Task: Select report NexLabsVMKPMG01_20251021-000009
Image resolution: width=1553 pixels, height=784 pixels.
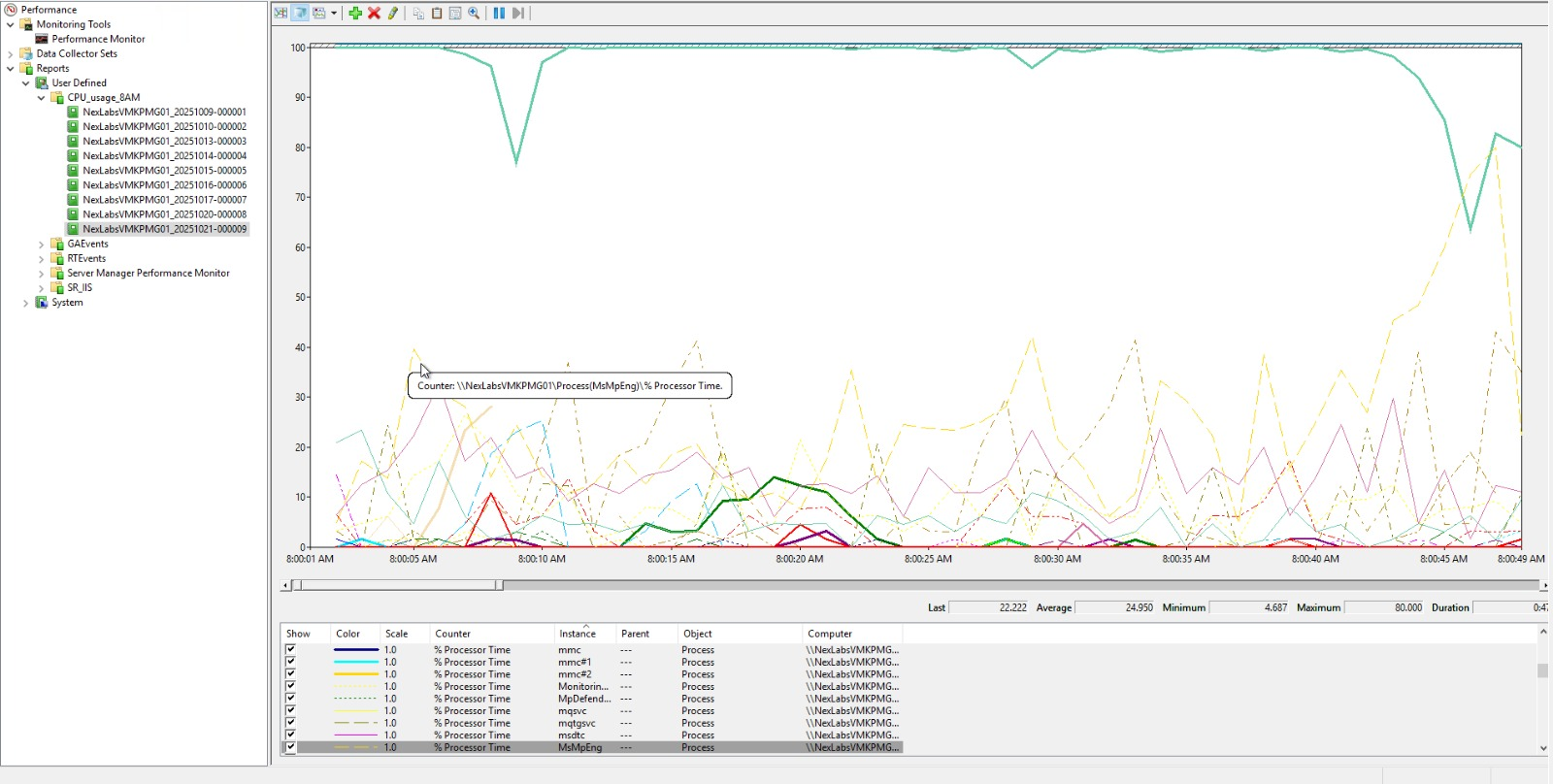Action: click(x=164, y=229)
